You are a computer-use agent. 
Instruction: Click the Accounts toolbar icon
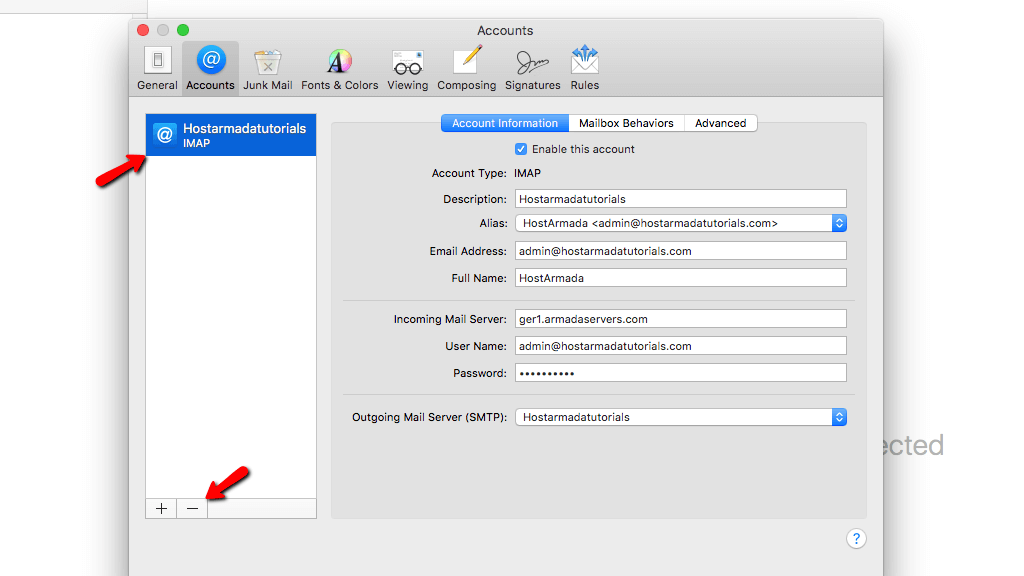[x=210, y=66]
